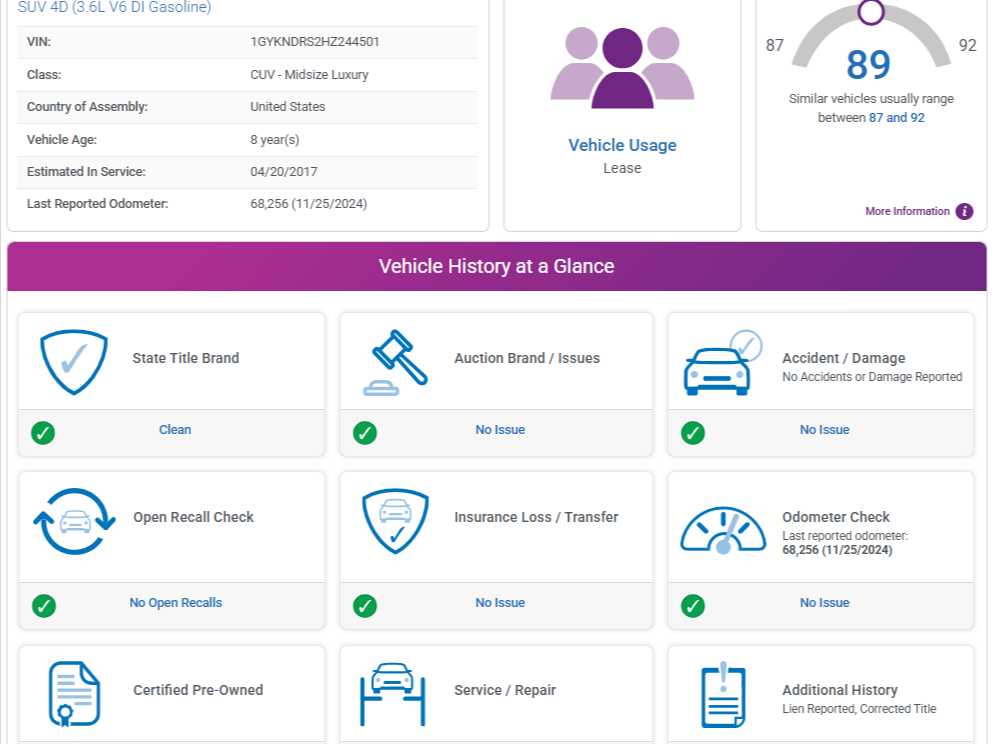Click the in-service date 04/20/2017
992x744 pixels.
pos(283,171)
